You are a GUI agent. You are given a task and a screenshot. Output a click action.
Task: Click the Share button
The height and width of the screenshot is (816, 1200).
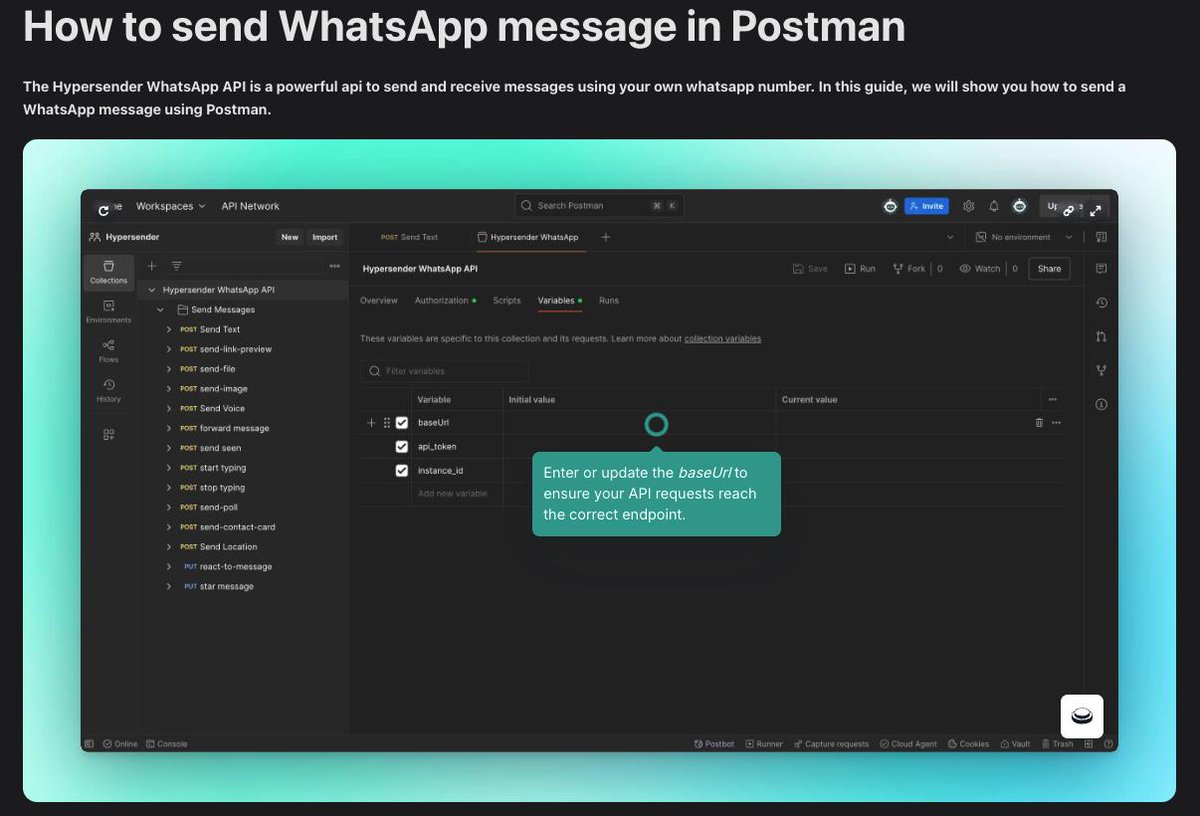point(1049,268)
